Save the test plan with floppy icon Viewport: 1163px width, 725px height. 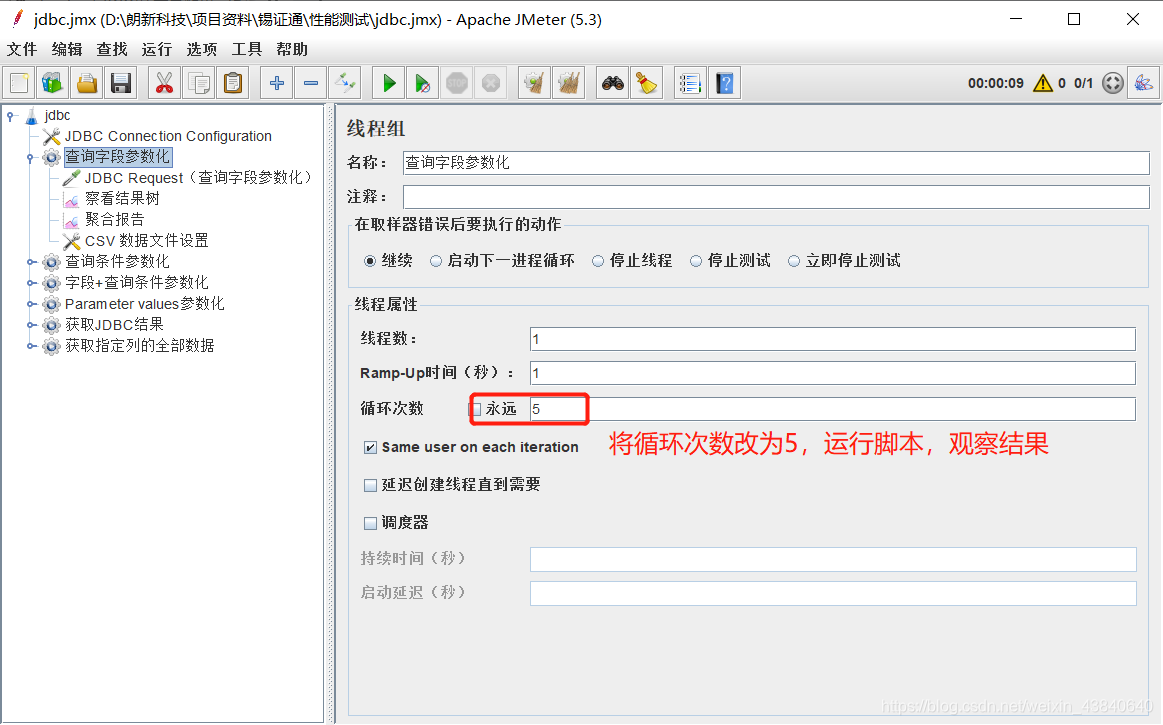coord(121,83)
